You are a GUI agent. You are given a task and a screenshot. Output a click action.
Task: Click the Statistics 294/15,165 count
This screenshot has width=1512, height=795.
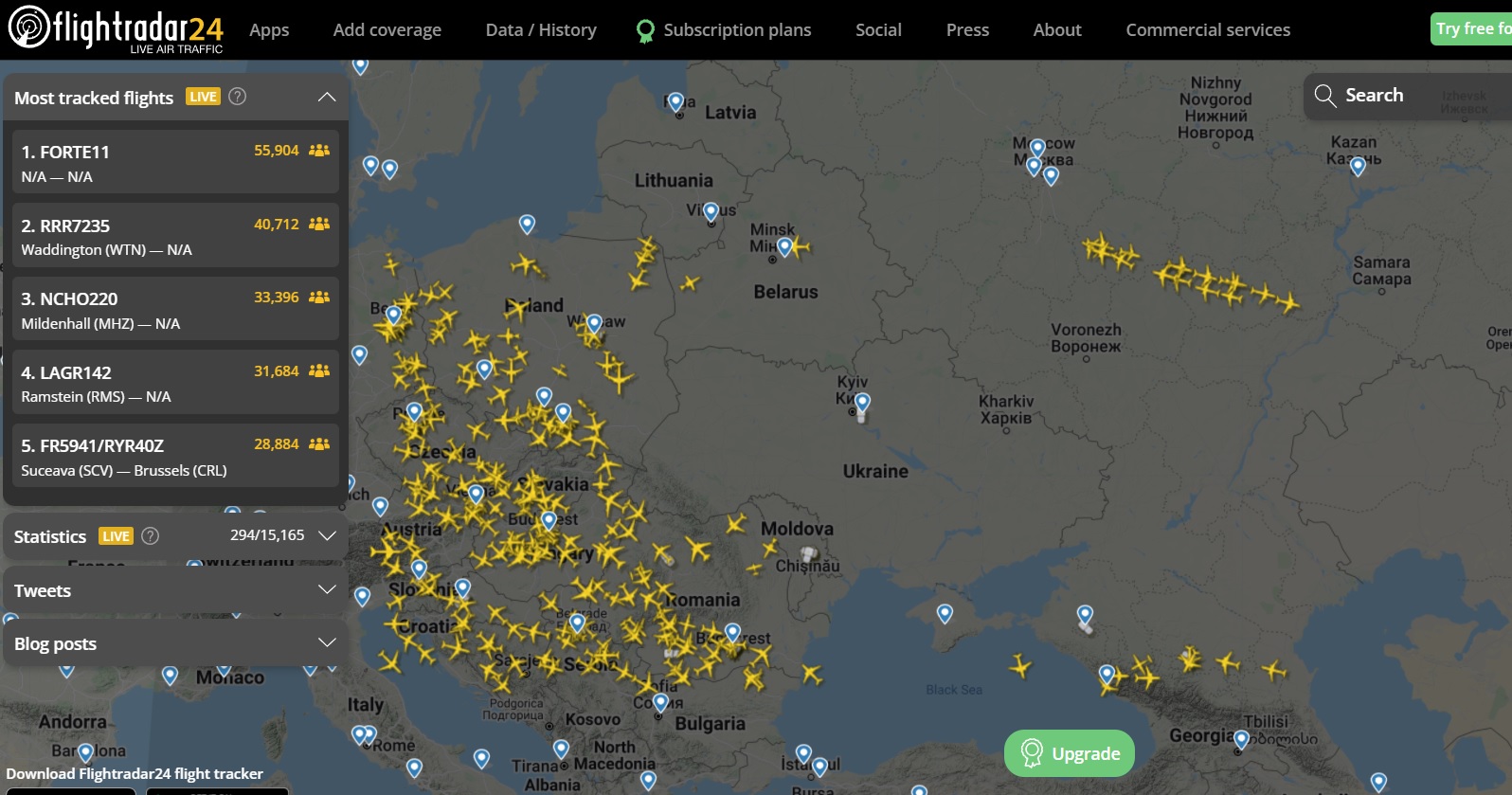pyautogui.click(x=267, y=535)
